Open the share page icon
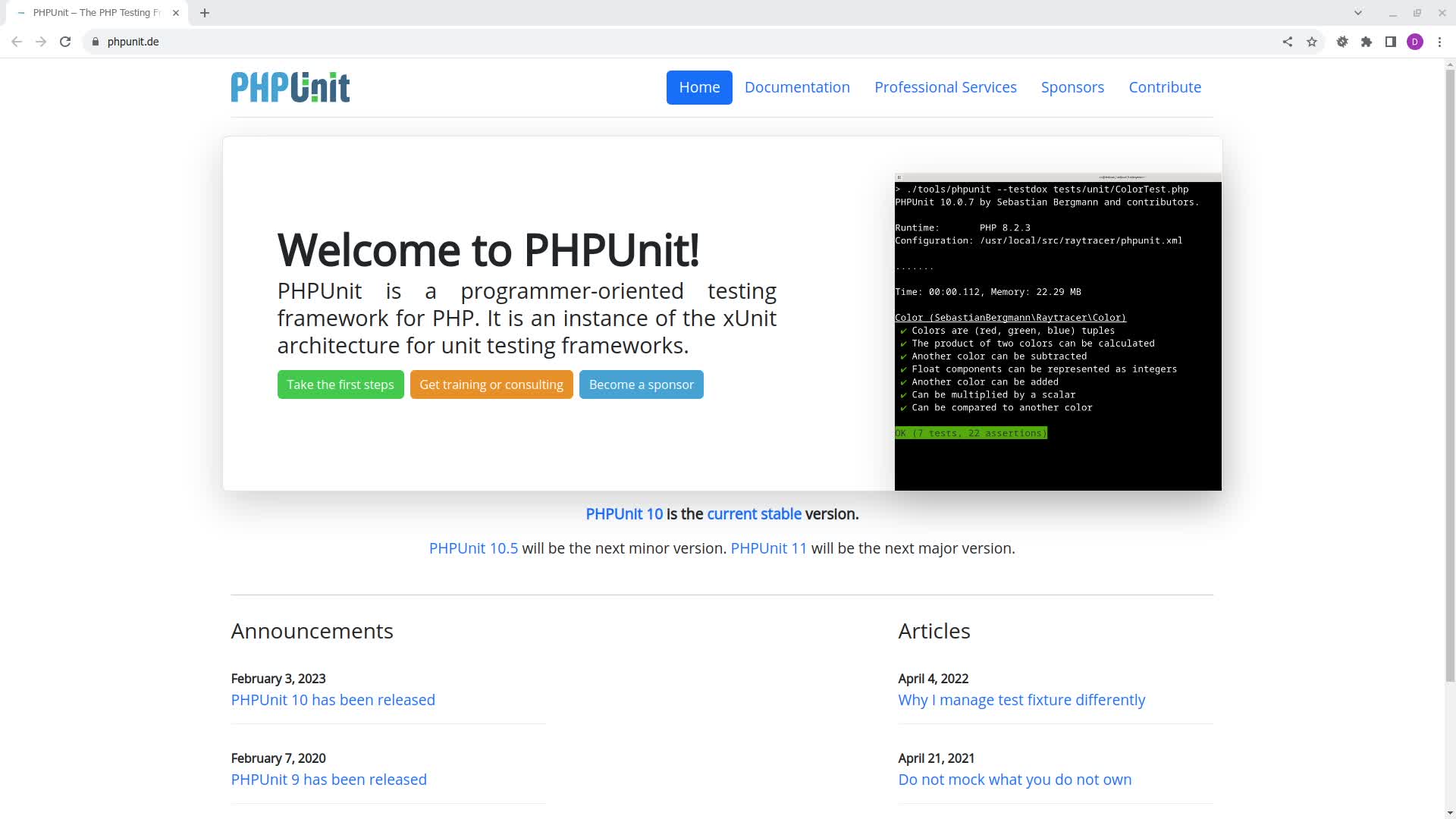The width and height of the screenshot is (1456, 819). 1288,42
